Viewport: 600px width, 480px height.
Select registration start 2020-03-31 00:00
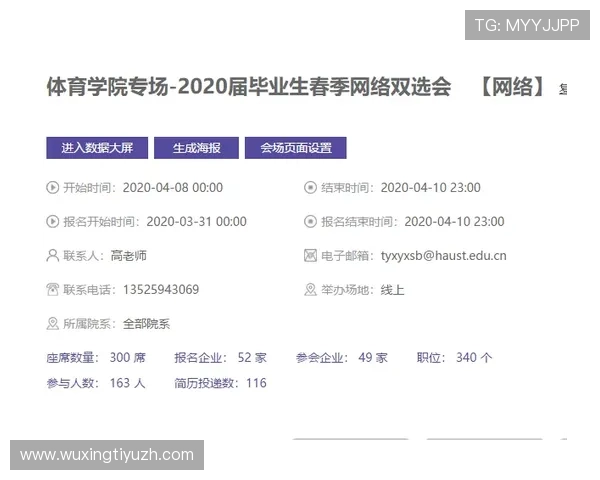coord(196,222)
